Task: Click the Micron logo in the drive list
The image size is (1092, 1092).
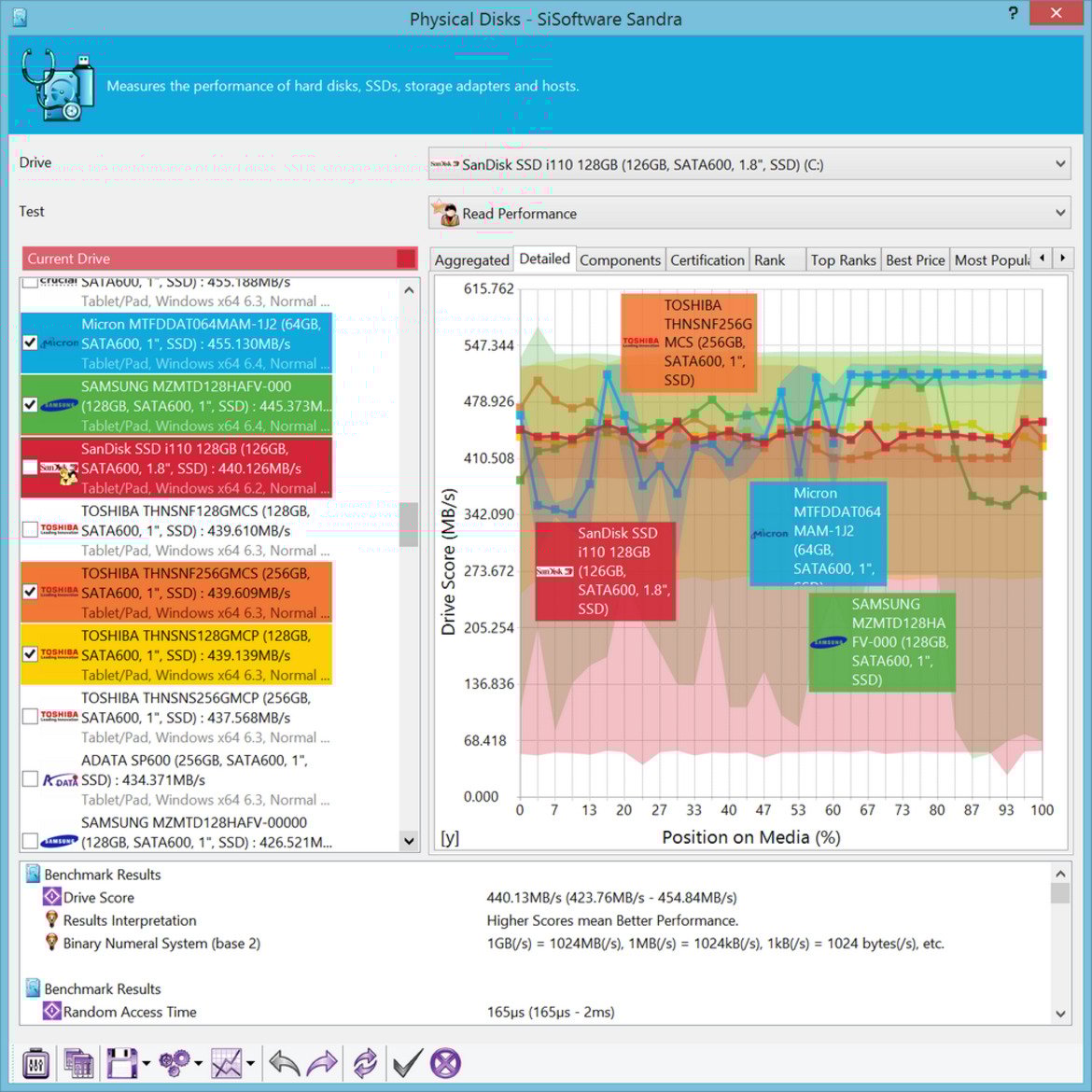Action: coord(60,343)
